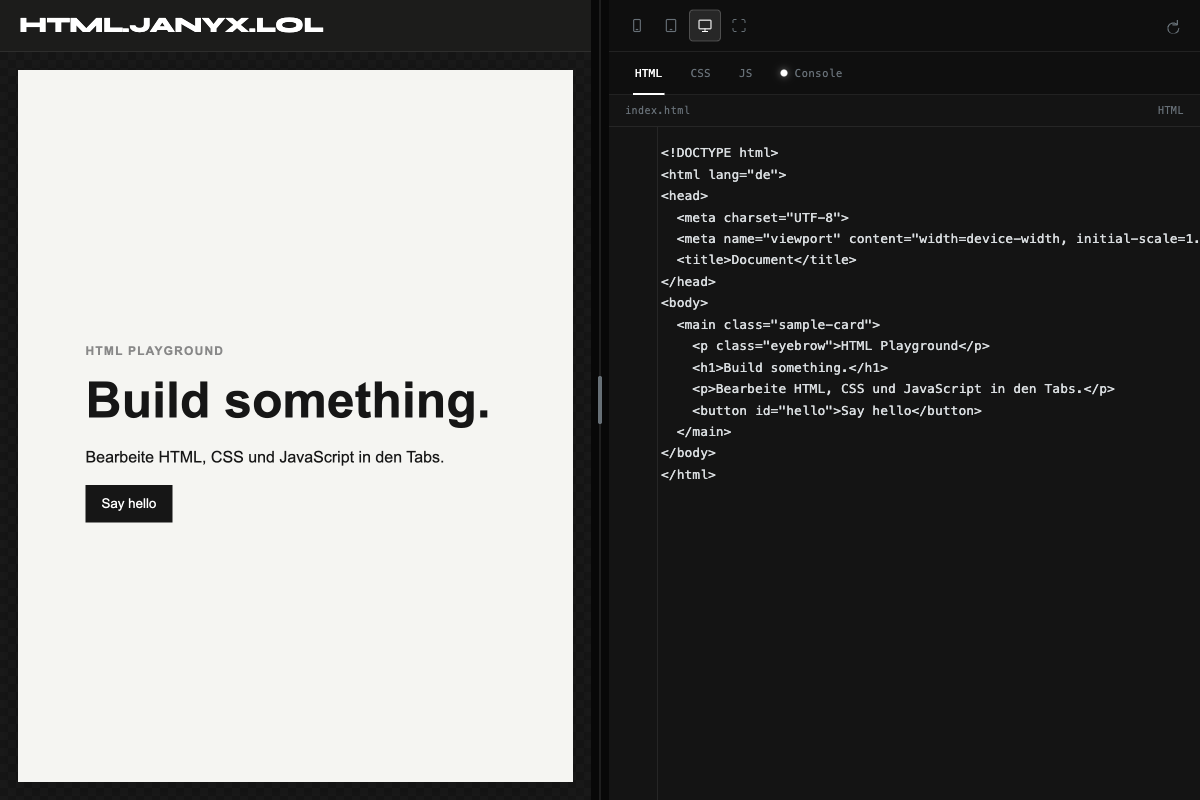Place cursor on the <html lang="de"> line
The width and height of the screenshot is (1200, 800).
723,174
